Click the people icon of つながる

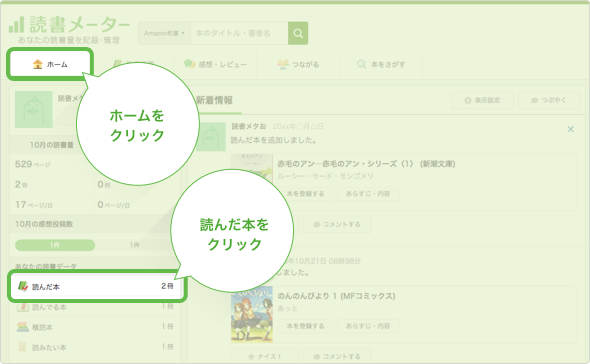point(283,64)
